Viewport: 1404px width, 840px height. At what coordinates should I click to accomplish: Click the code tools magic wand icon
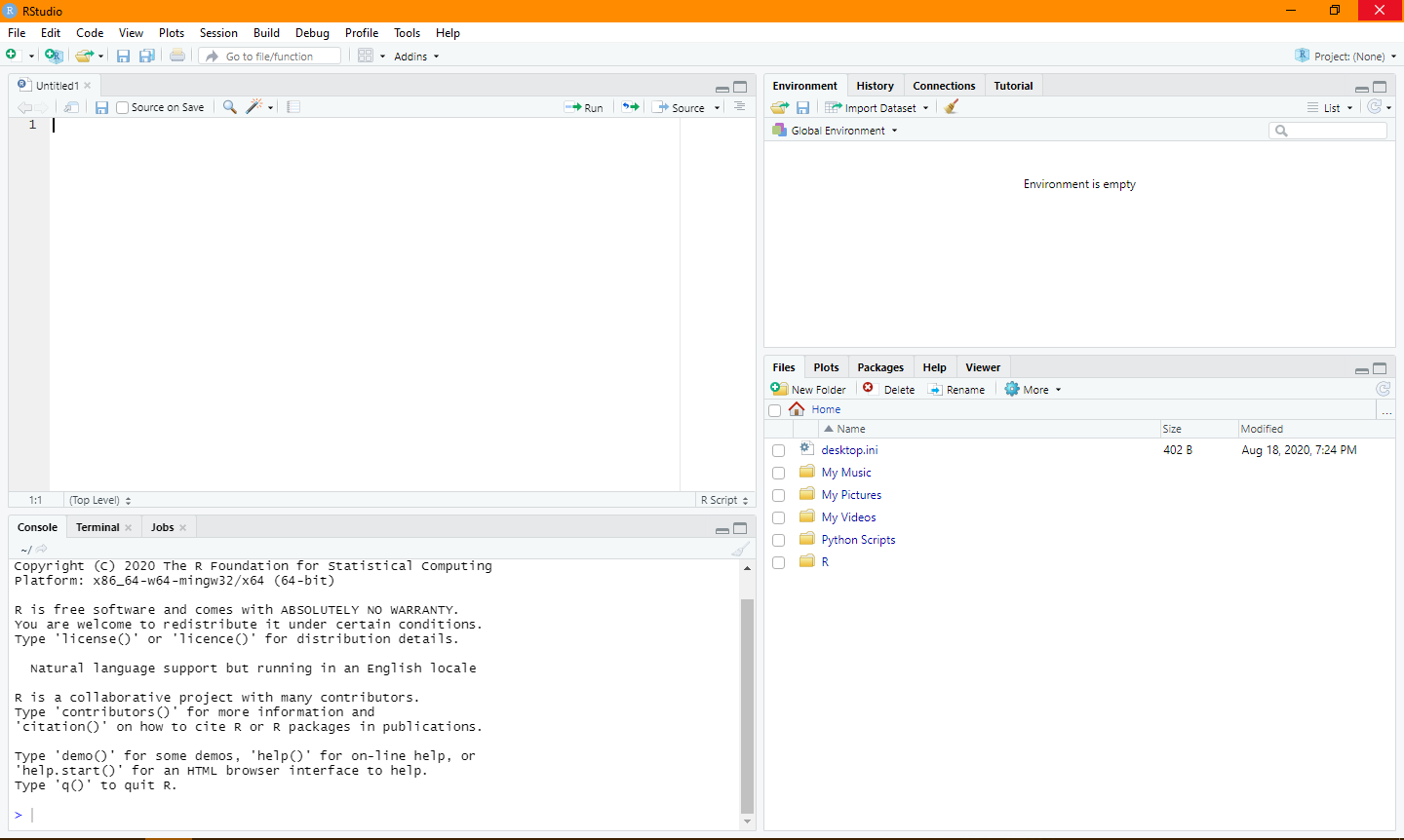(254, 107)
